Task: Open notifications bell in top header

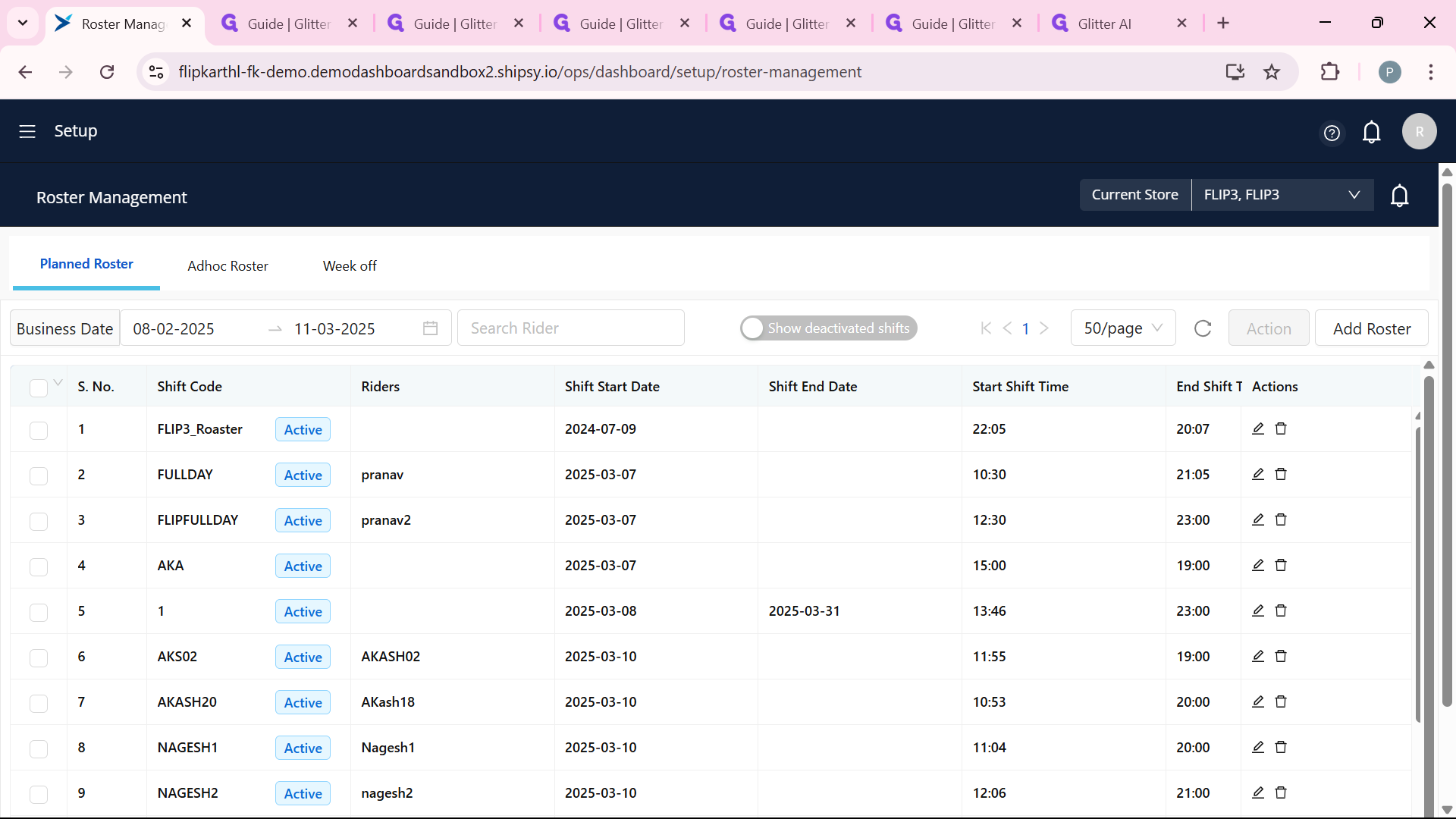Action: [1372, 133]
